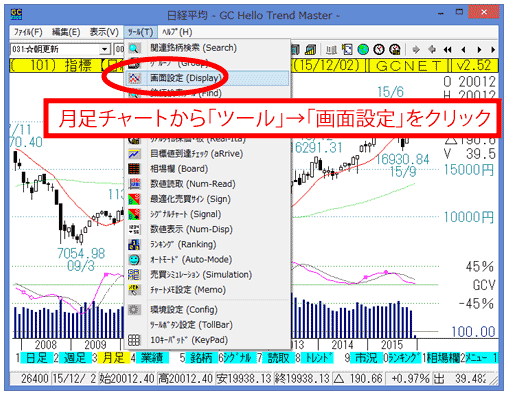This screenshot has width=510, height=397.
Task: Select the 画面設定 (Display) menu entry
Action: point(207,78)
